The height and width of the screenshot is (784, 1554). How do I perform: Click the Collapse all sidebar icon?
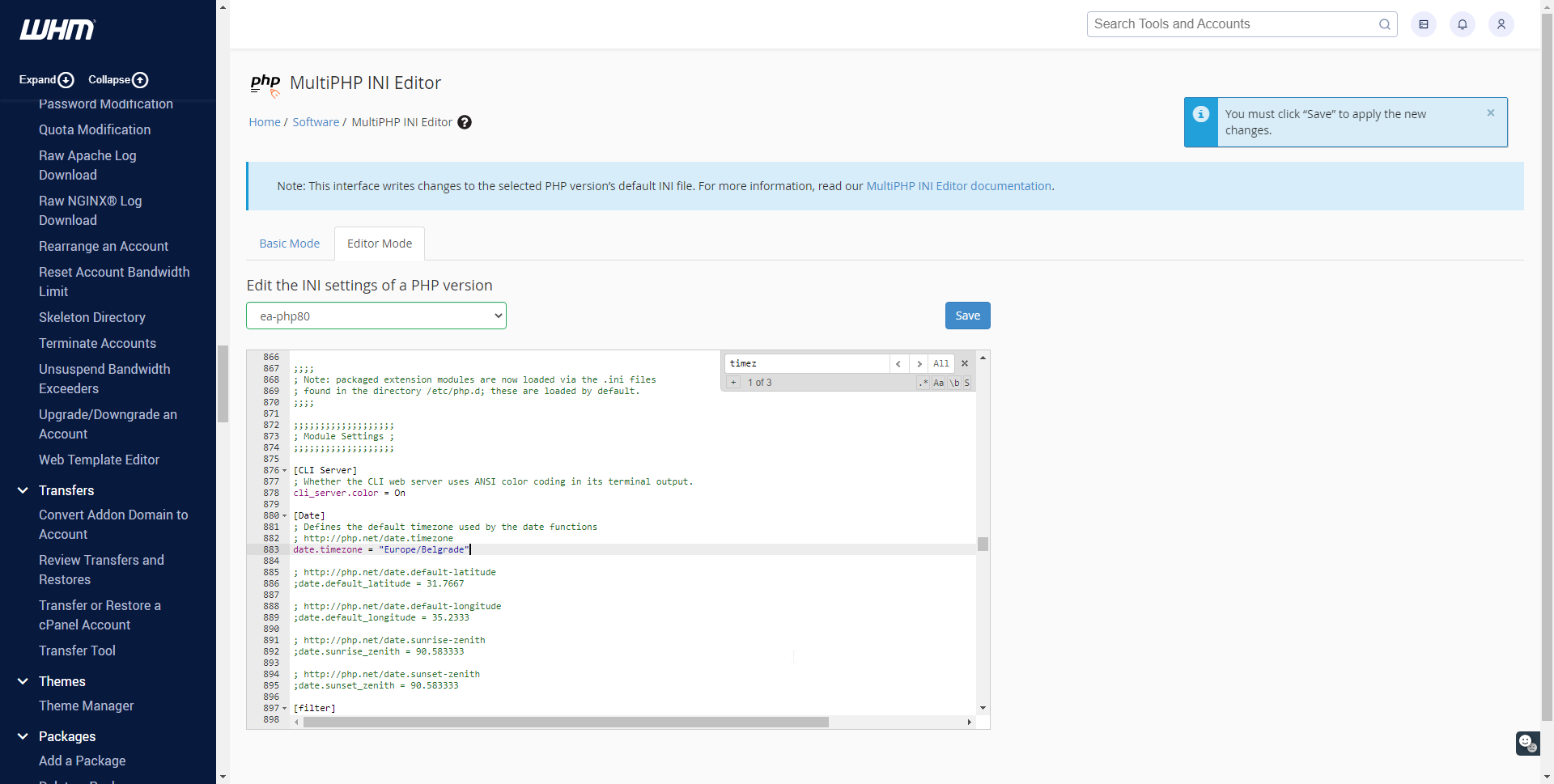[x=140, y=80]
